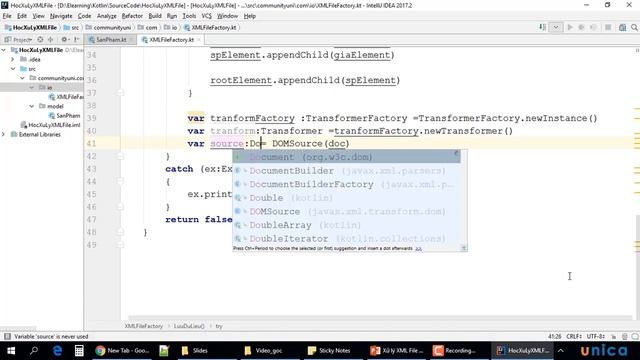Click the Stop square icon

point(608,27)
